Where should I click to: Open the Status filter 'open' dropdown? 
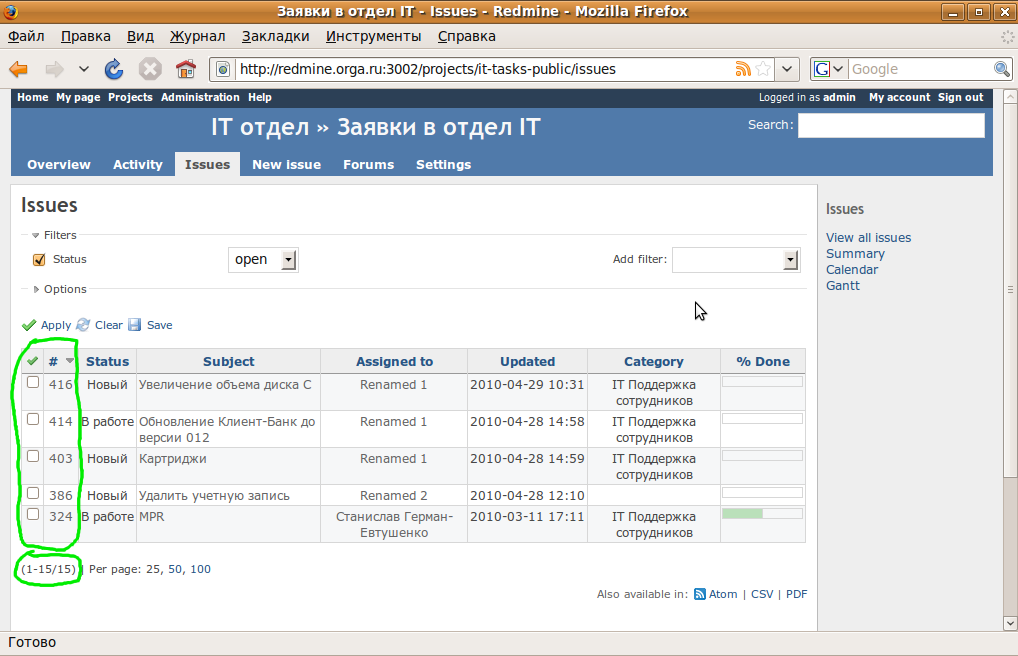(x=263, y=260)
